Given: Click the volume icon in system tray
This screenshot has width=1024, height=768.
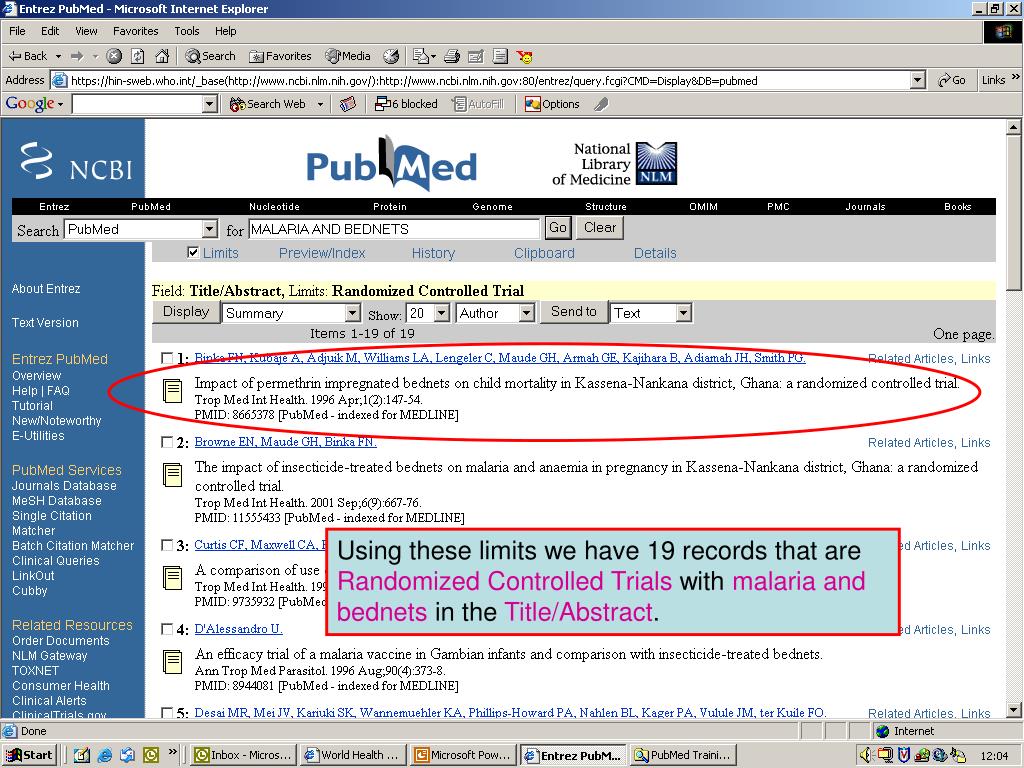Looking at the screenshot, I should coord(866,755).
